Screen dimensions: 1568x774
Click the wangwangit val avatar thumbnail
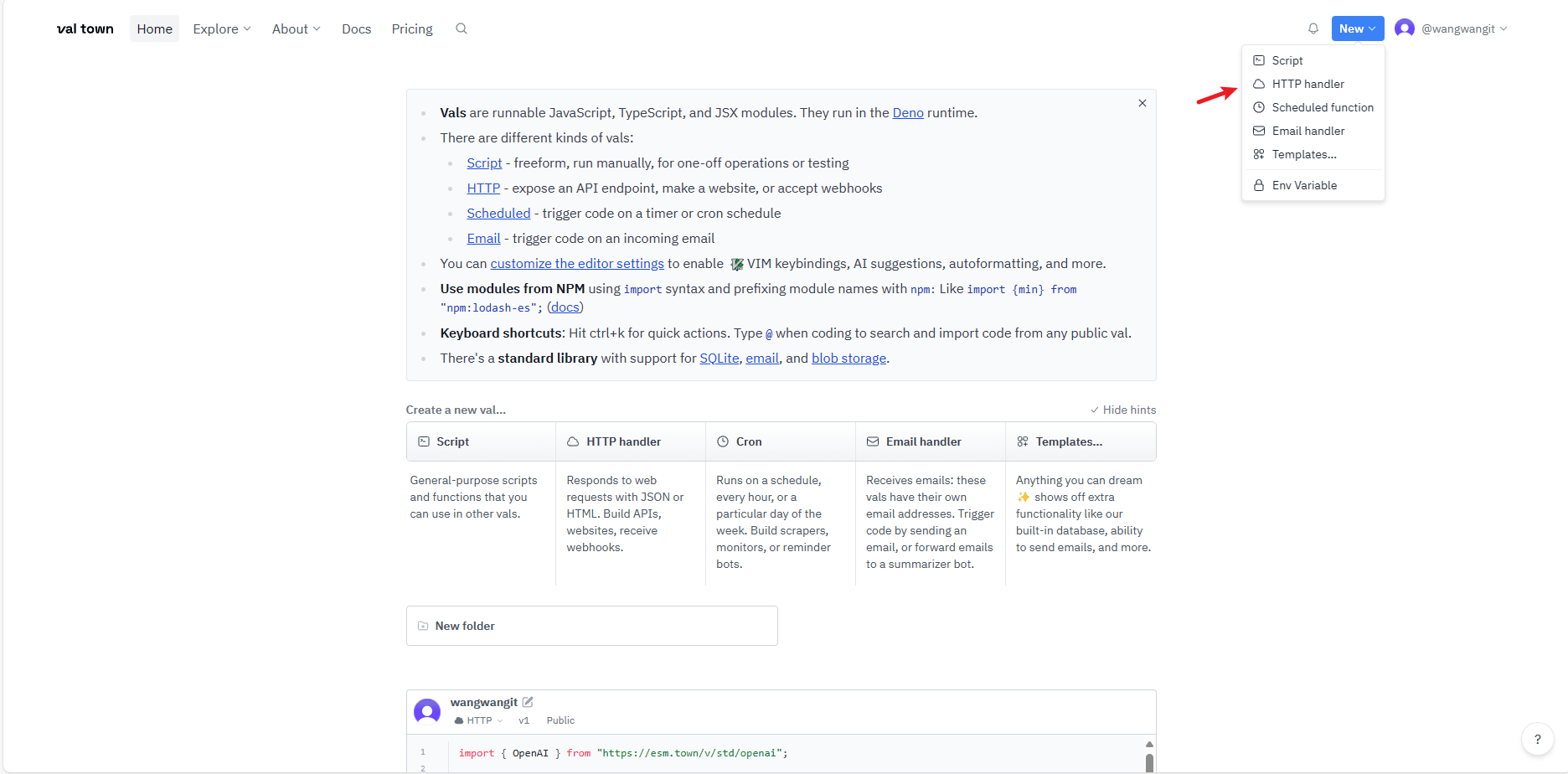pyautogui.click(x=427, y=711)
